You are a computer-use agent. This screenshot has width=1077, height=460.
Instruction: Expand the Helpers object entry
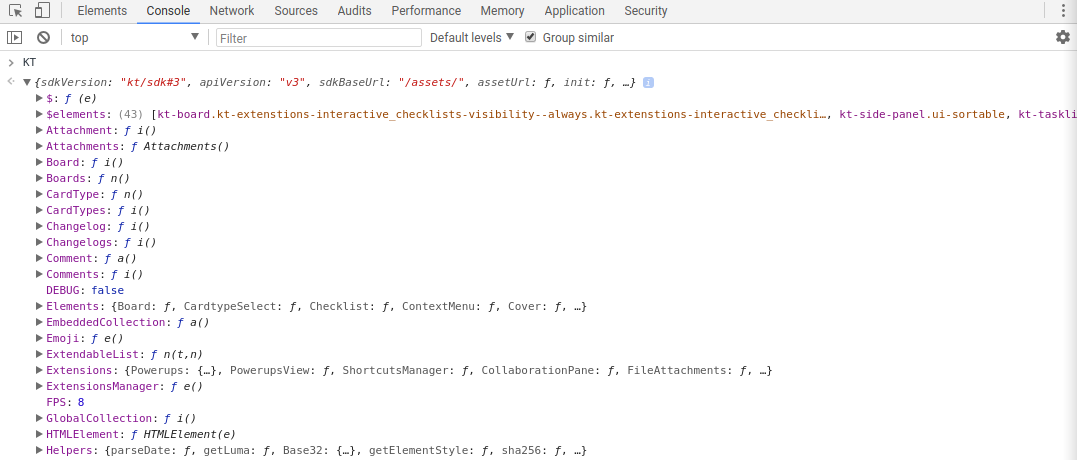pos(40,450)
